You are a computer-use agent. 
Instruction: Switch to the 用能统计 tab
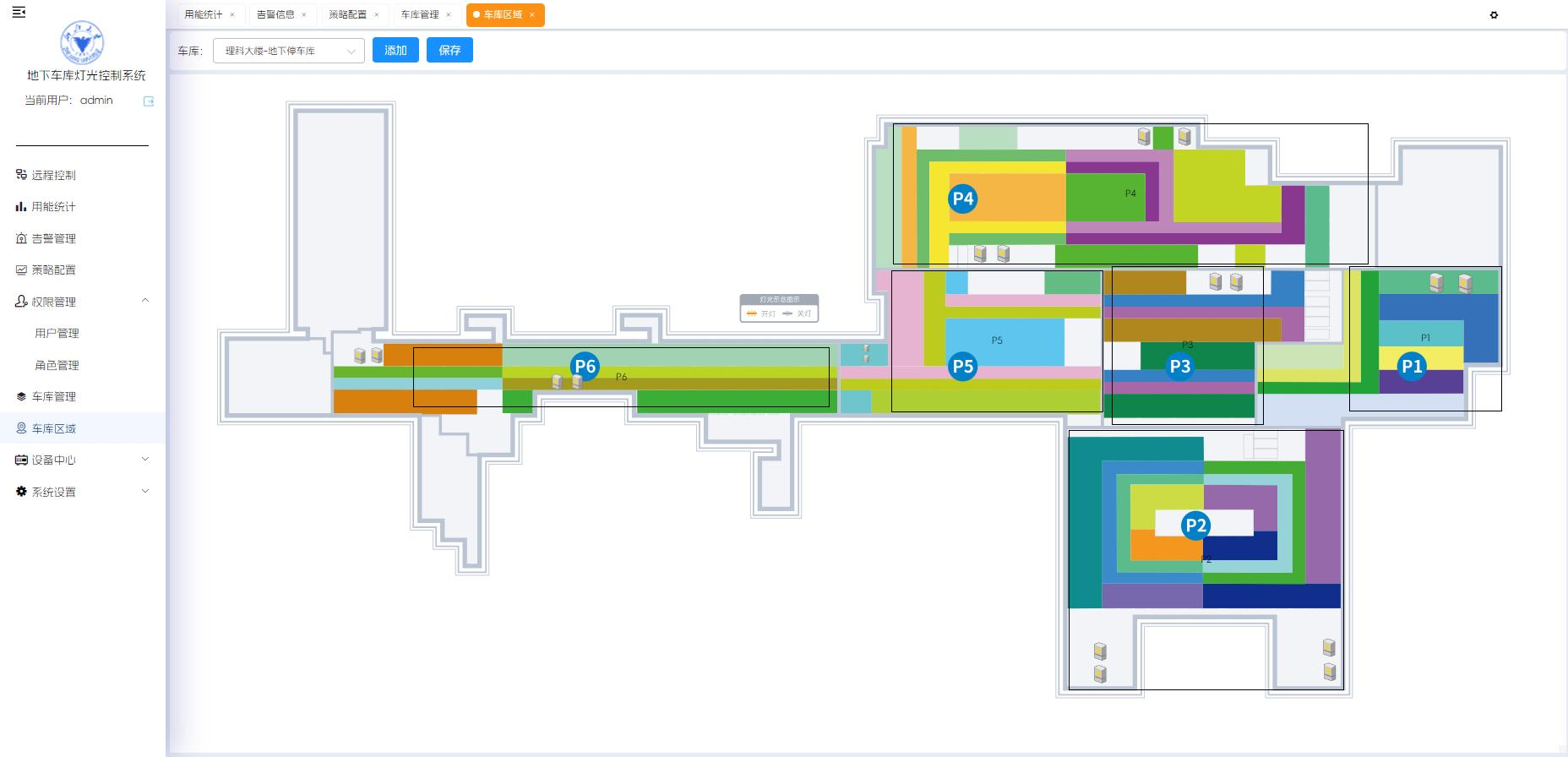204,14
